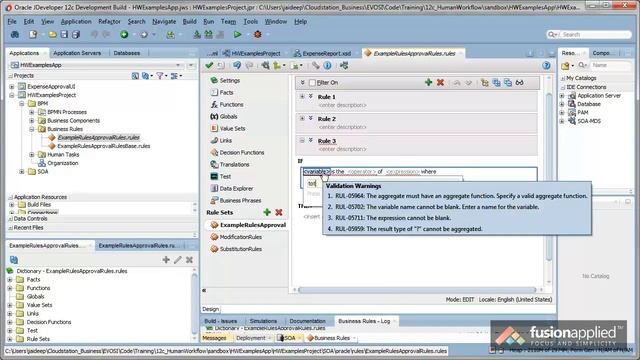Click the Save toolbar icon
Screen dimensions: 640x360
[64, 35]
